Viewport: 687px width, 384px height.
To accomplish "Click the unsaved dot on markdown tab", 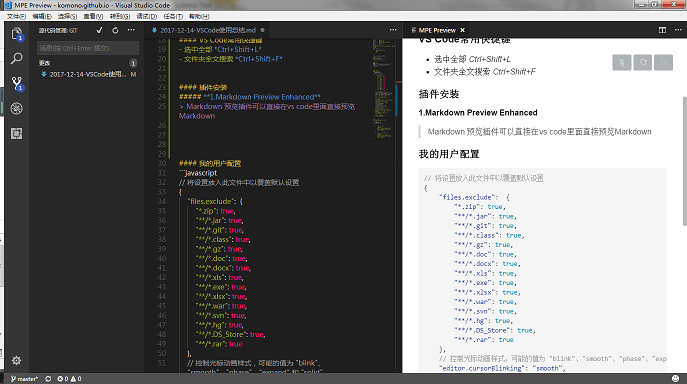I will point(262,30).
